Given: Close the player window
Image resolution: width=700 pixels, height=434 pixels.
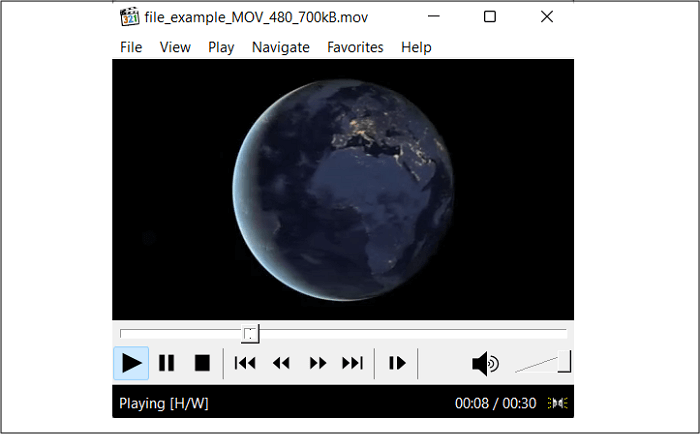Looking at the screenshot, I should pos(547,17).
